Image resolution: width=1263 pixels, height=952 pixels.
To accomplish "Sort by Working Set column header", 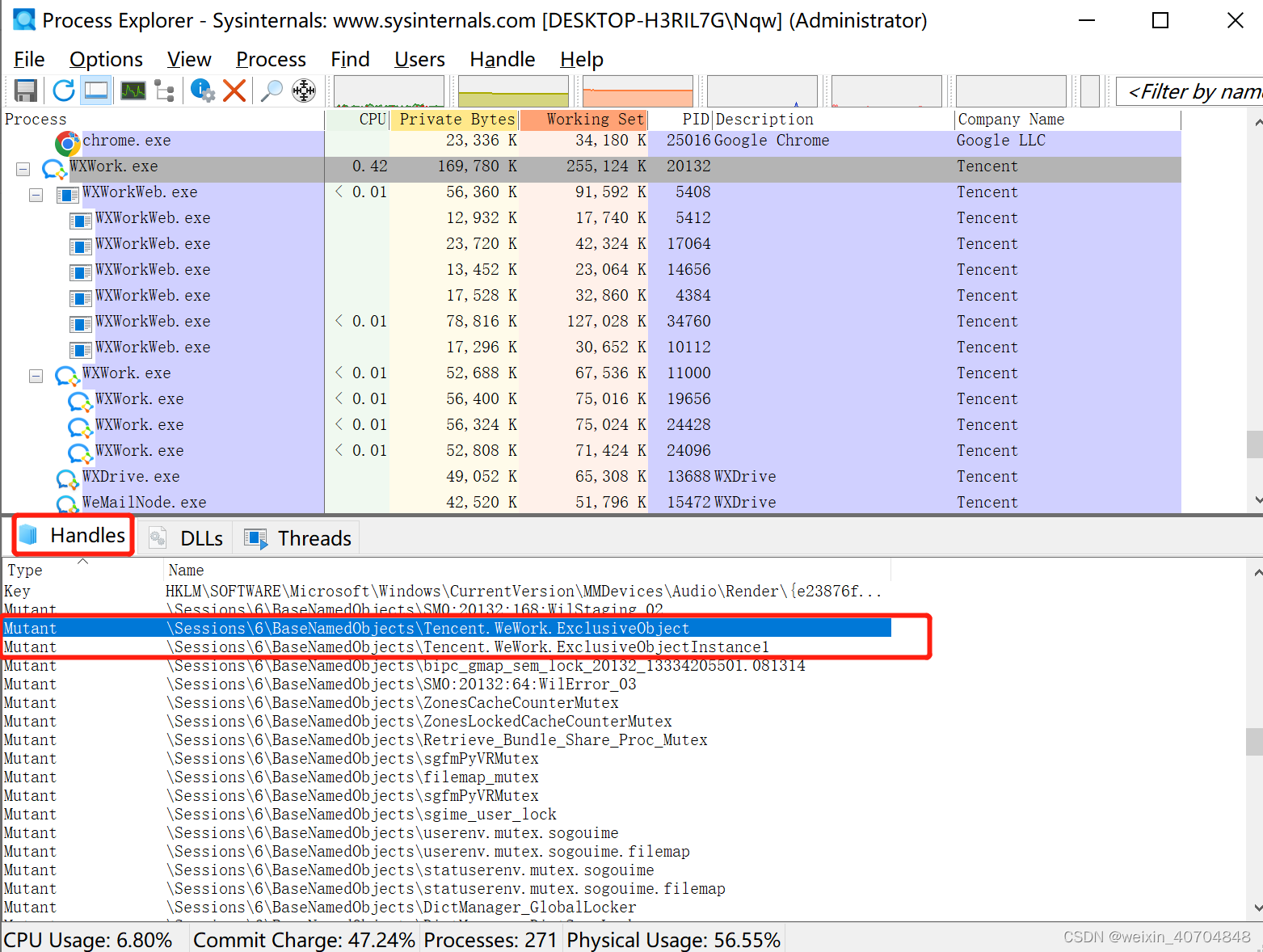I will click(583, 120).
